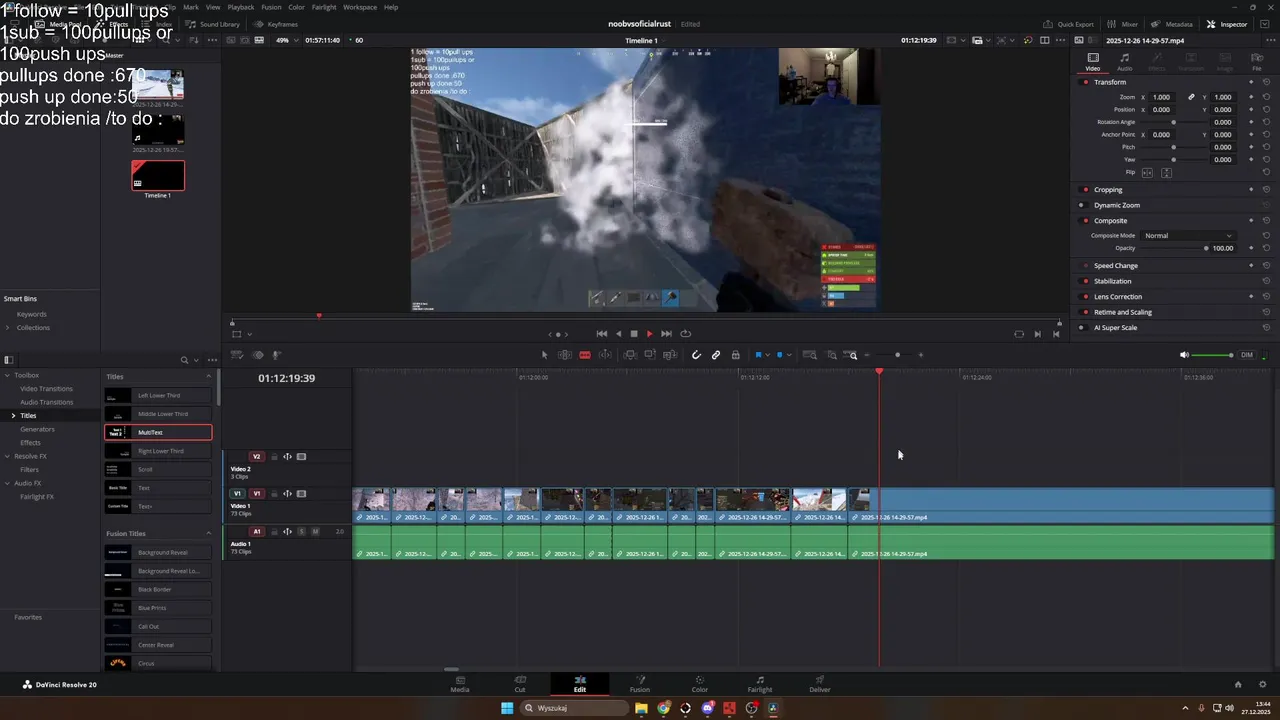Click the Zoom X value field
The image size is (1280, 720).
(1162, 97)
